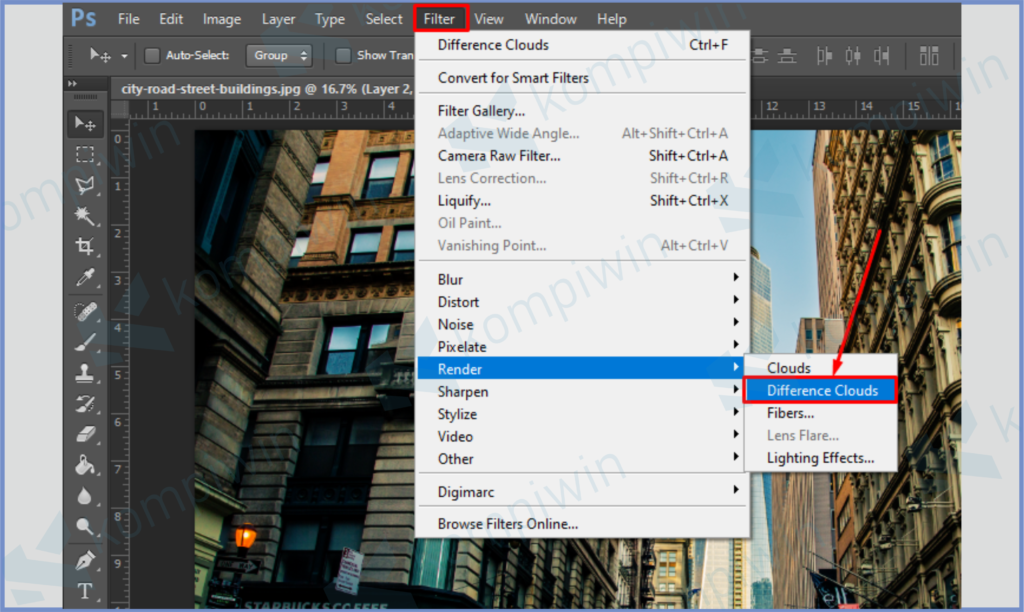The height and width of the screenshot is (612, 1024).
Task: Activate the Magic Wand tool
Action: (x=85, y=216)
